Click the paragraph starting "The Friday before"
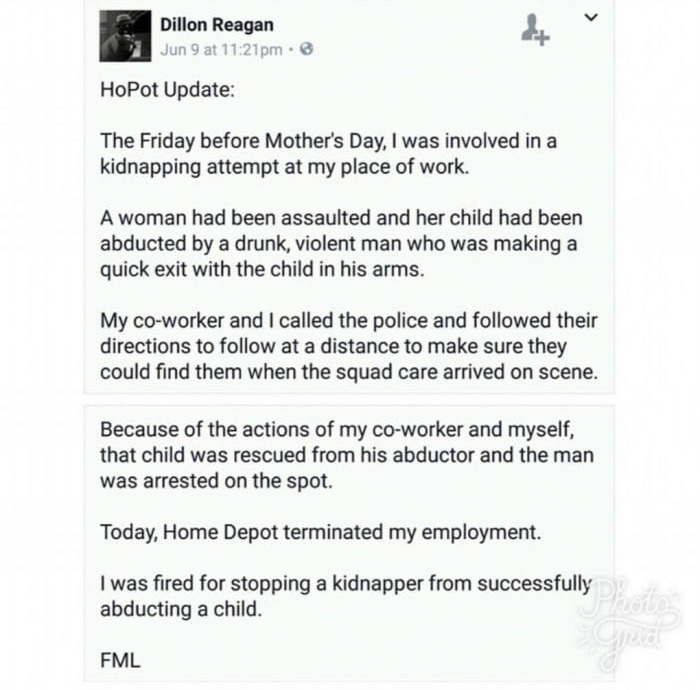 (x=328, y=153)
